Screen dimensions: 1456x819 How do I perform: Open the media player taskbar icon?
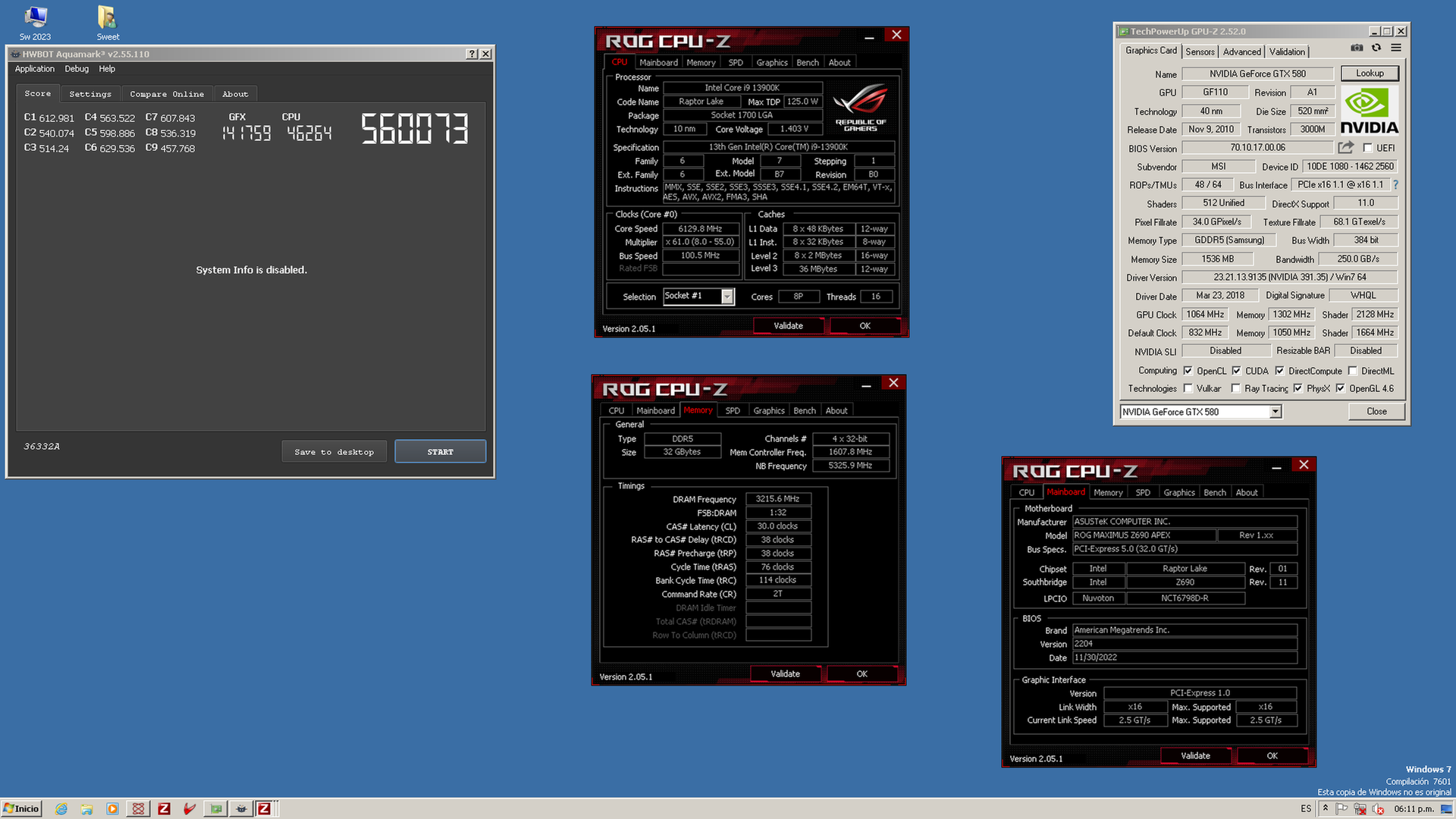tap(112, 809)
